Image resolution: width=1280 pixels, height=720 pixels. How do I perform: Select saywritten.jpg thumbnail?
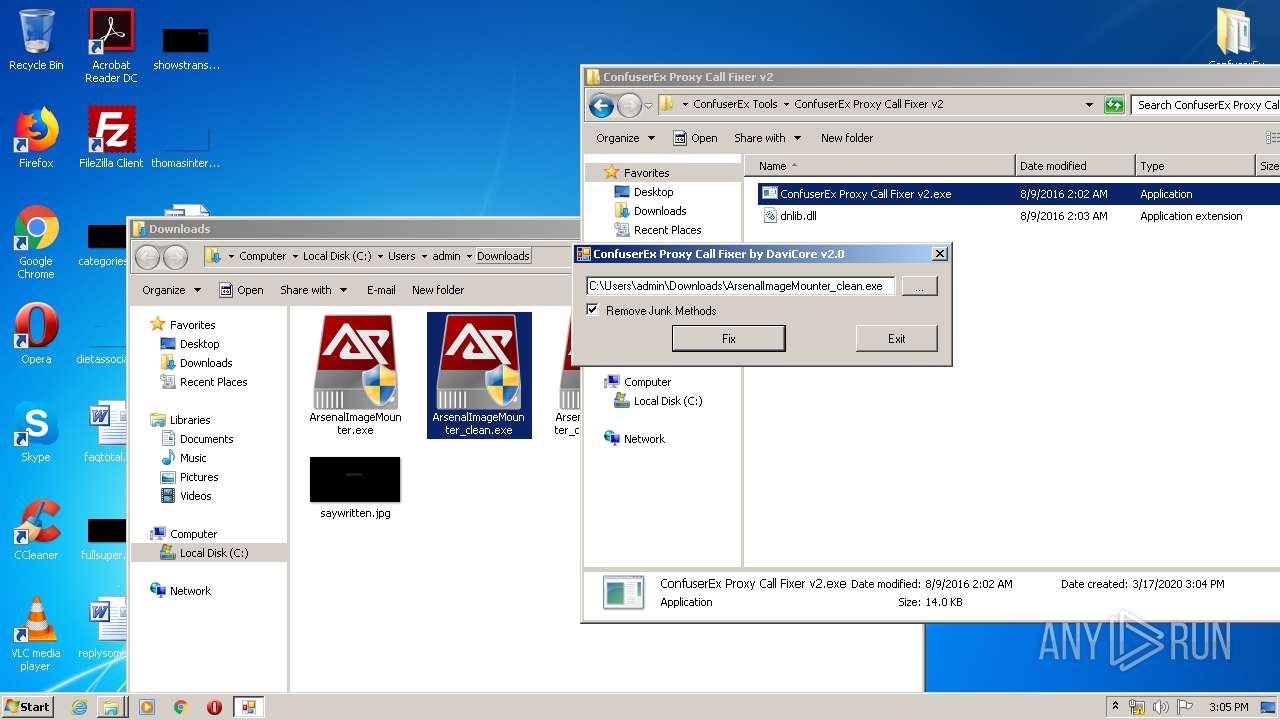coord(355,488)
